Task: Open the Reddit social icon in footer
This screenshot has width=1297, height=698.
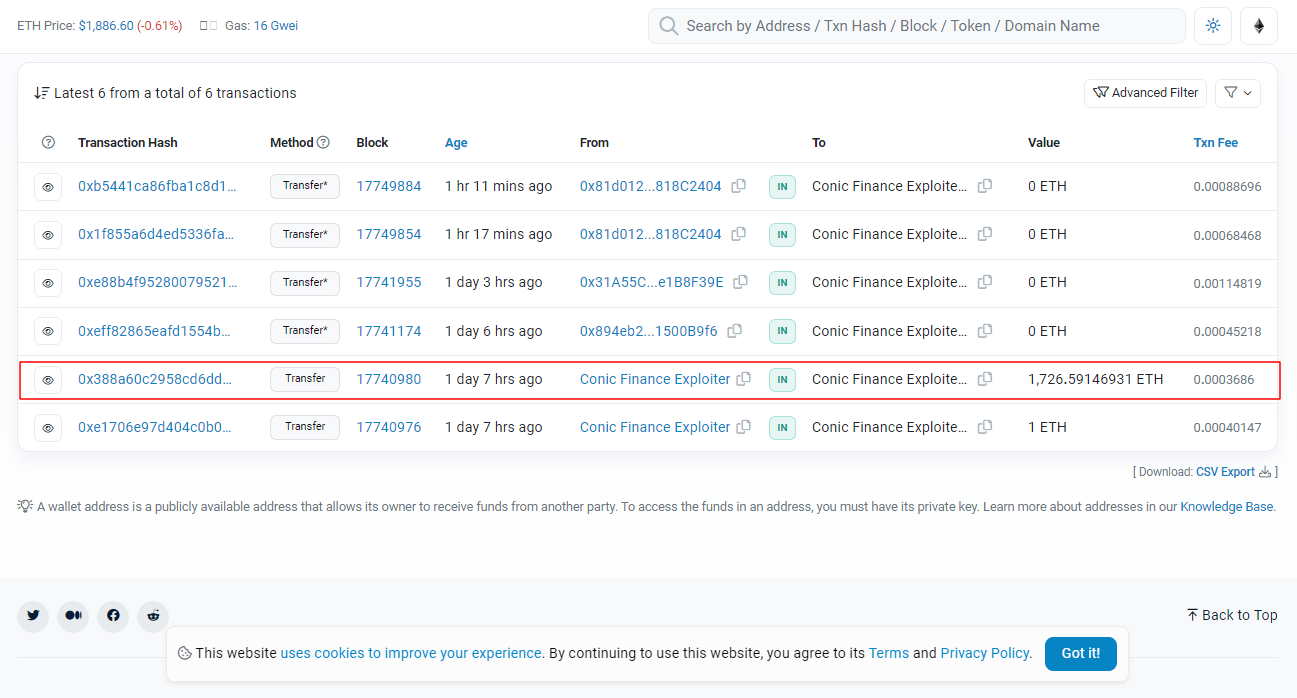Action: [153, 616]
